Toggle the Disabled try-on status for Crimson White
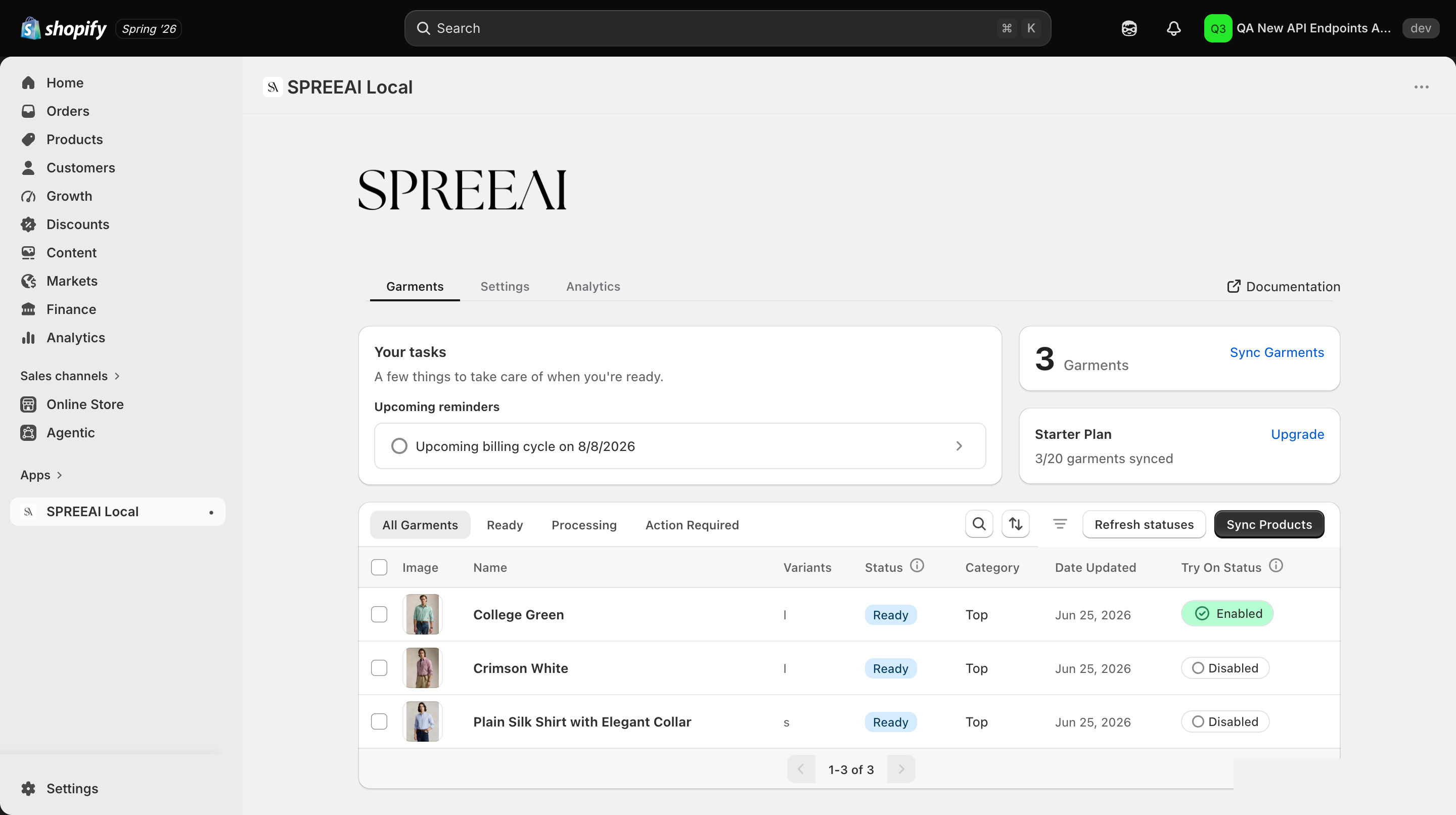The width and height of the screenshot is (1456, 815). pyautogui.click(x=1225, y=668)
